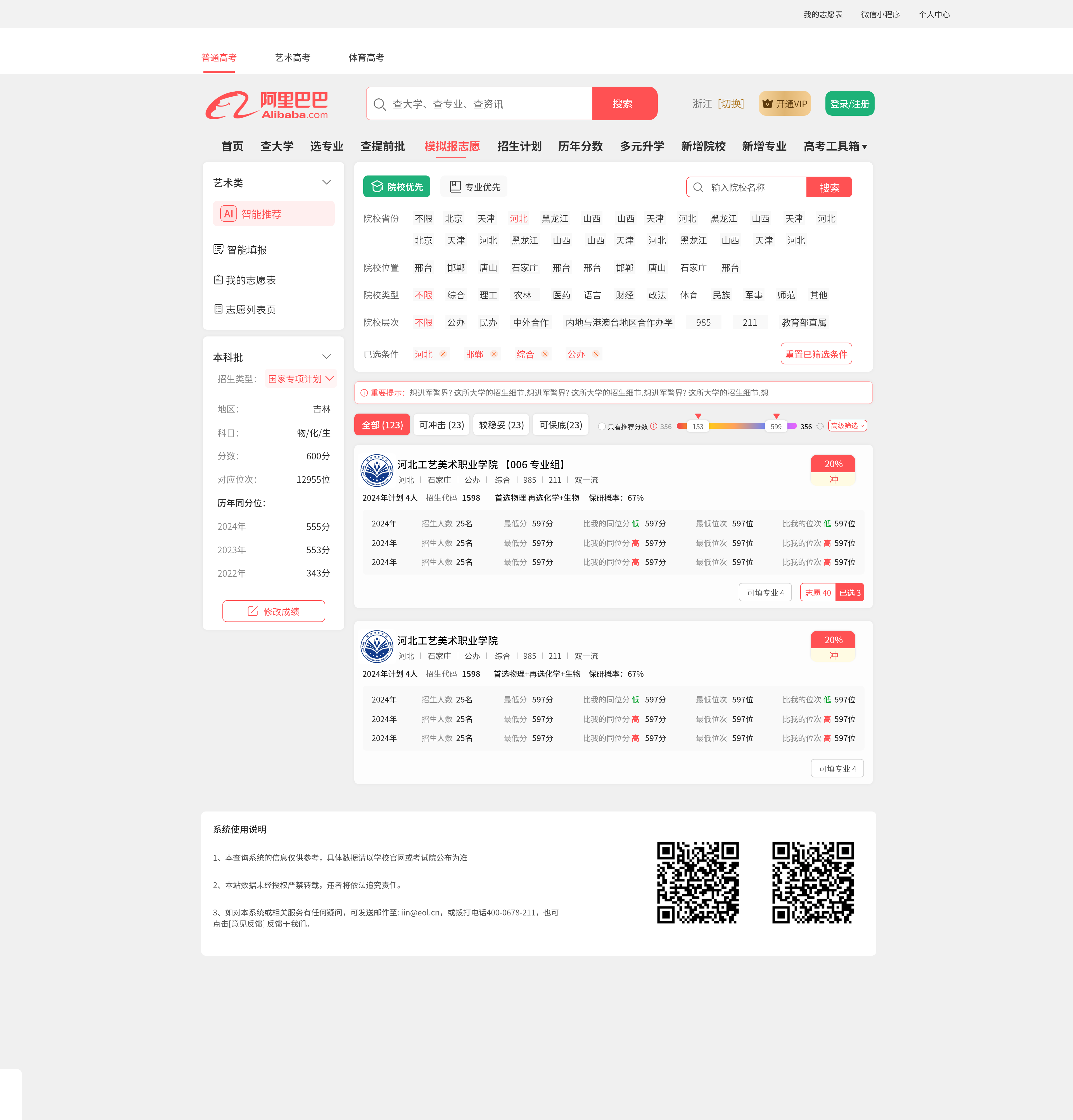Select 院校优先 mode

[397, 187]
